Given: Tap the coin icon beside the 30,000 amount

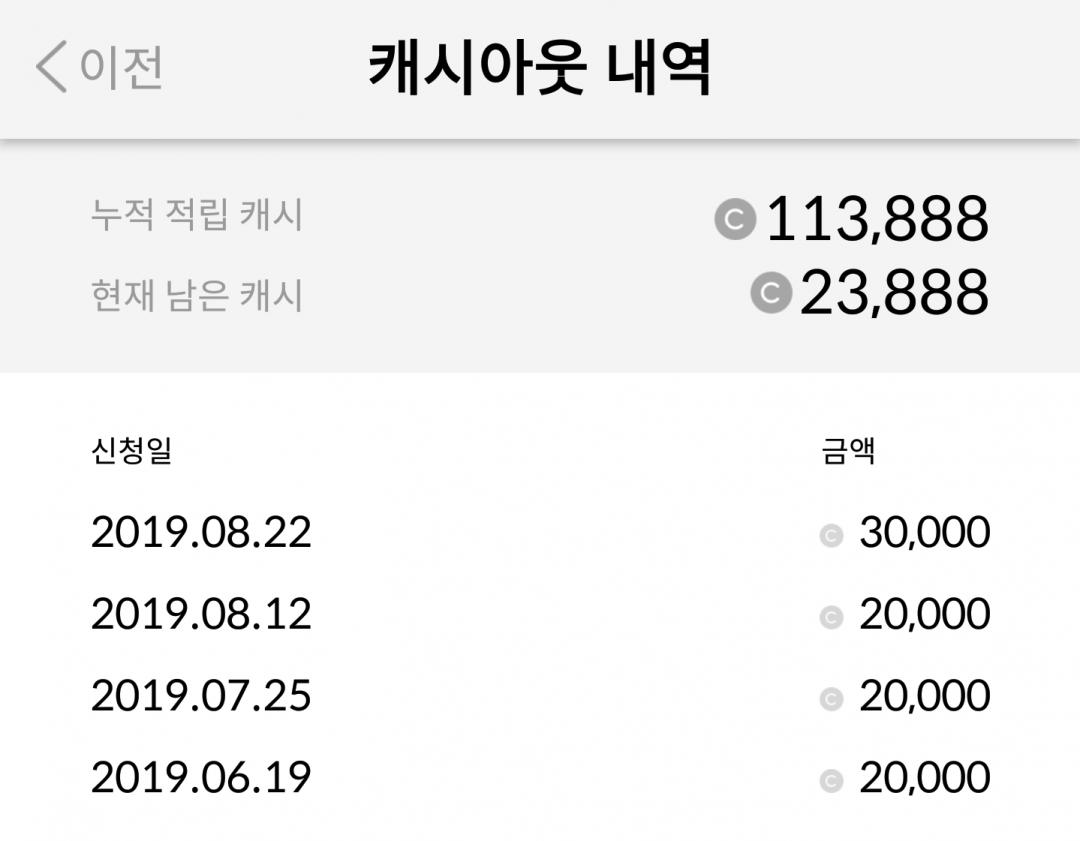Looking at the screenshot, I should click(831, 536).
